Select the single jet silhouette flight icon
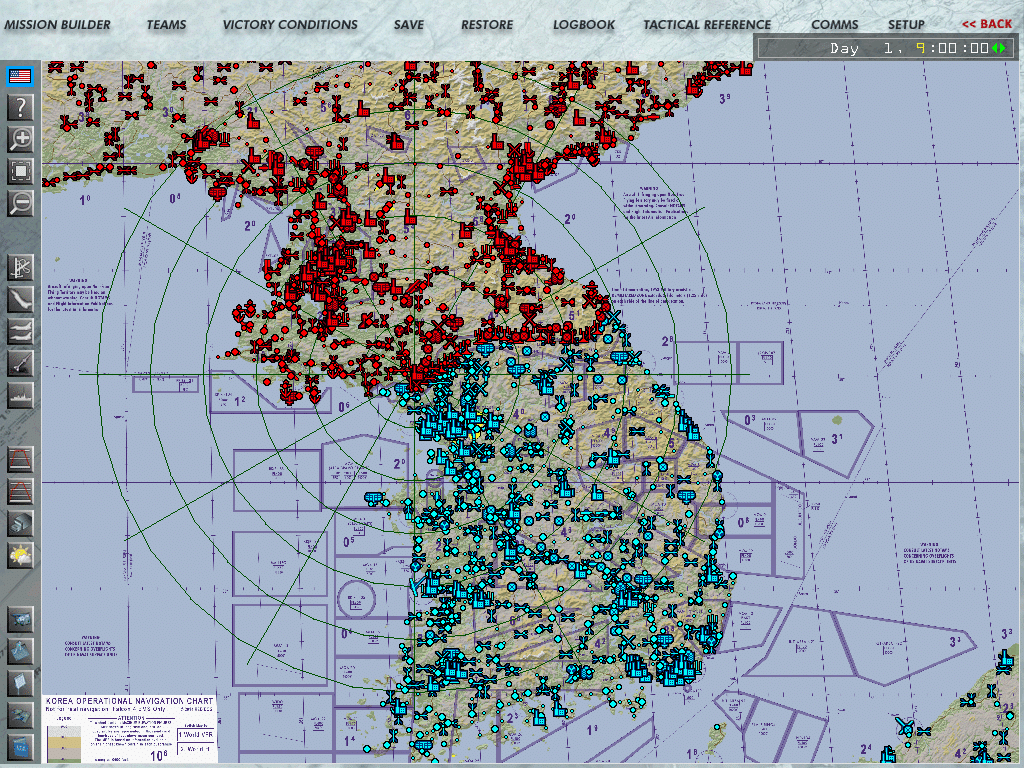The height and width of the screenshot is (768, 1024). [20, 299]
